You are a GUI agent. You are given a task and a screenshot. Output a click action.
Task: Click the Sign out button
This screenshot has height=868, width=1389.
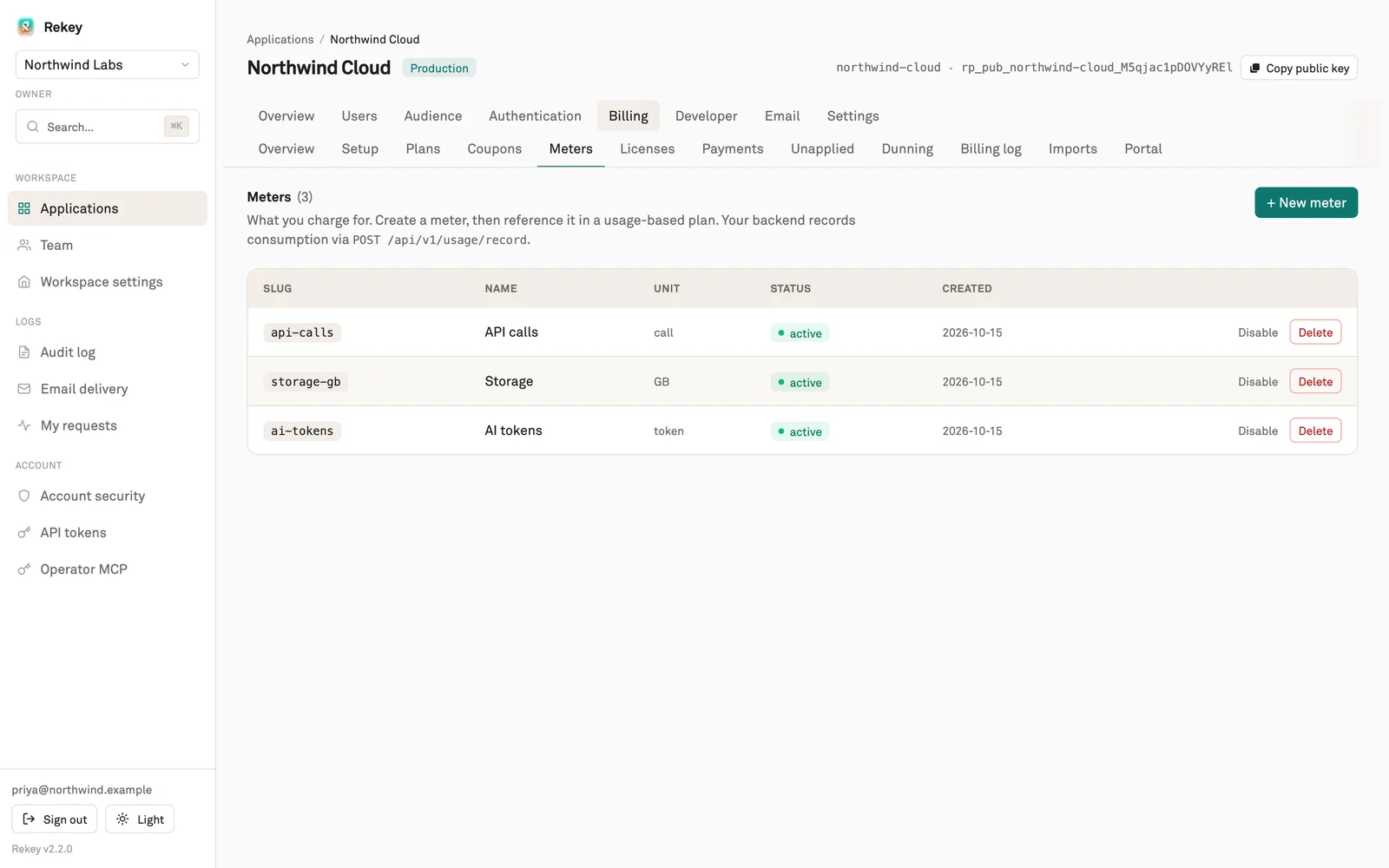click(x=54, y=819)
